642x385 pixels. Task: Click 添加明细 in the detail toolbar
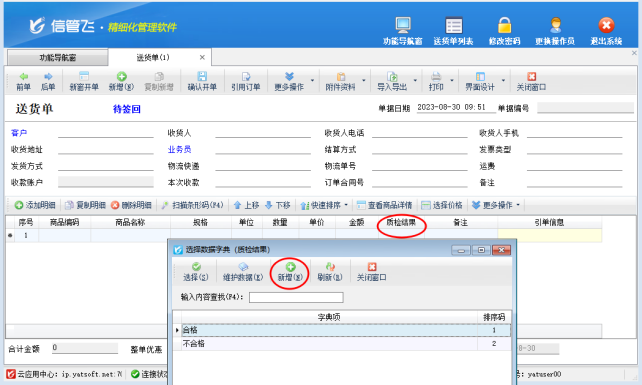tap(35, 205)
